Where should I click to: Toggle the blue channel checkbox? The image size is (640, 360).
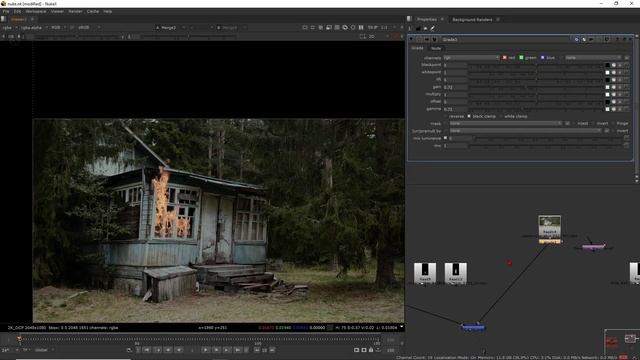pos(542,58)
